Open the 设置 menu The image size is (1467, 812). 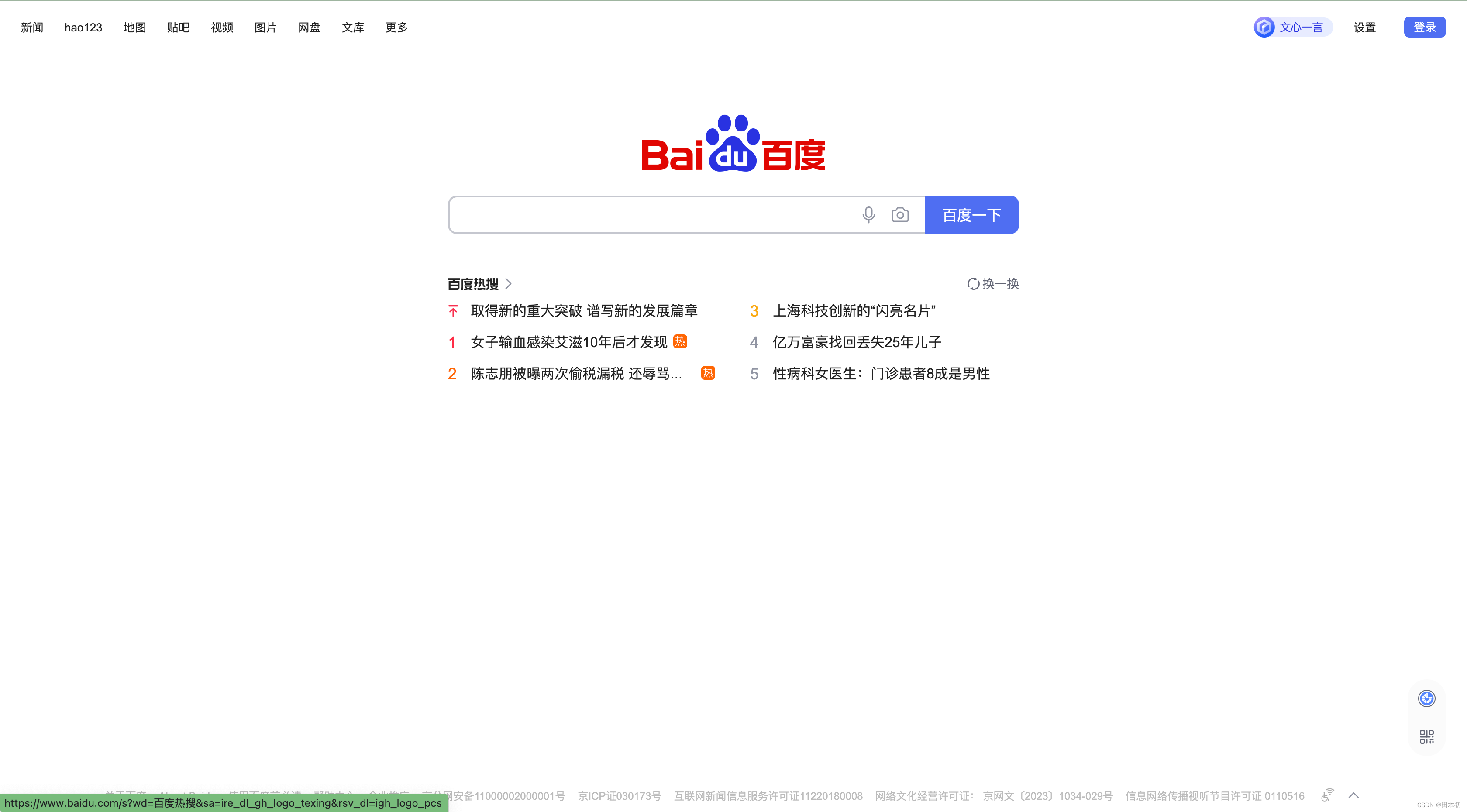(x=1364, y=28)
